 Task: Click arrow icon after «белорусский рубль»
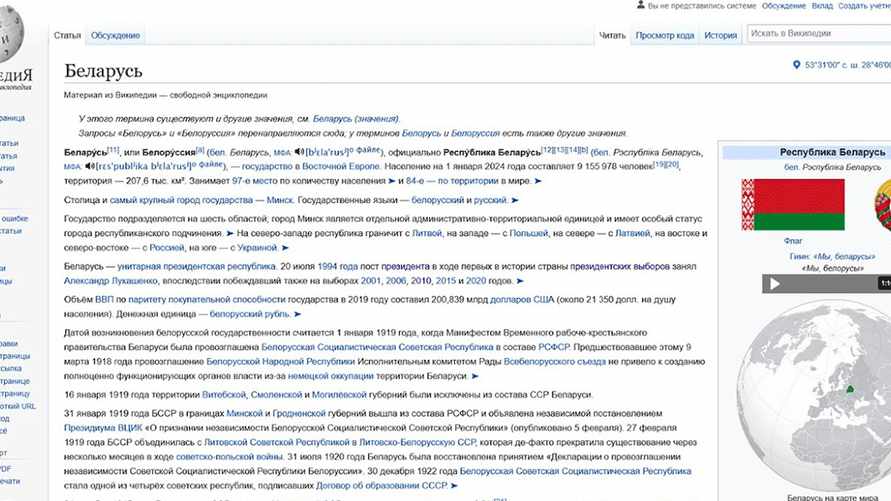point(297,314)
